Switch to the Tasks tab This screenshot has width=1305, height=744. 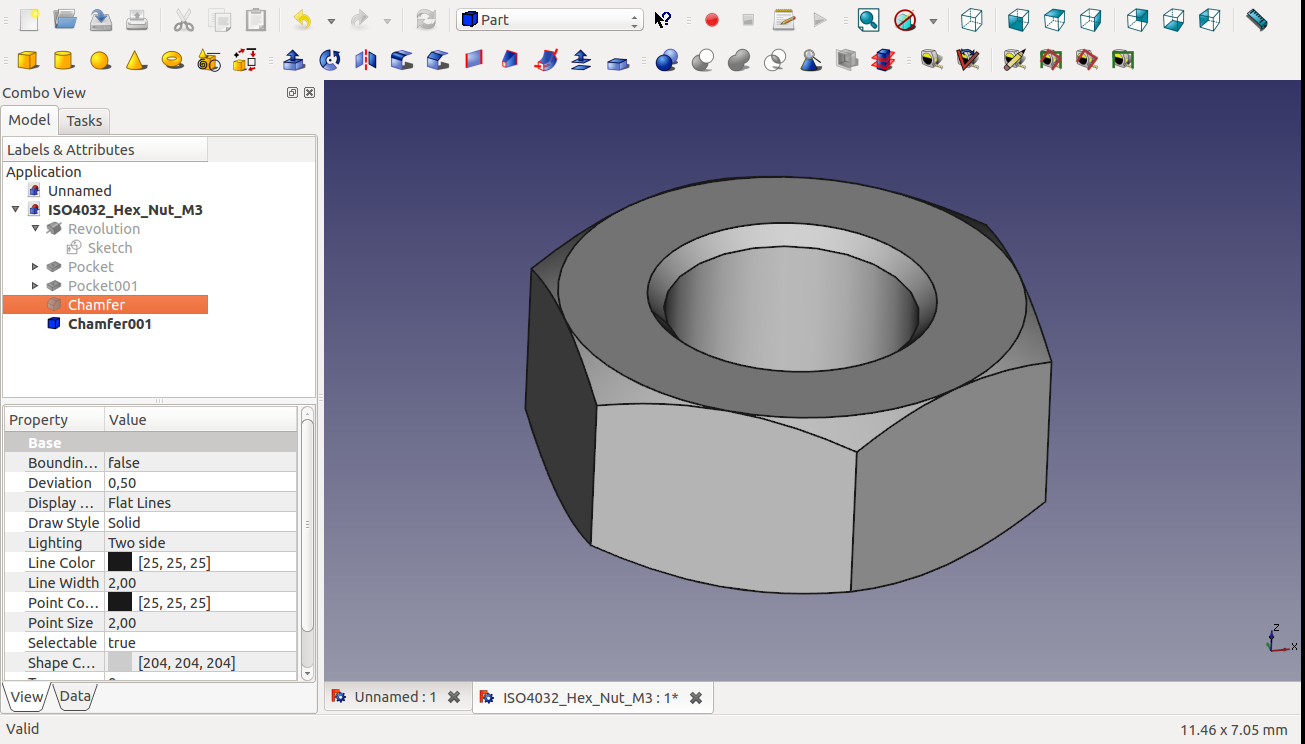click(84, 121)
